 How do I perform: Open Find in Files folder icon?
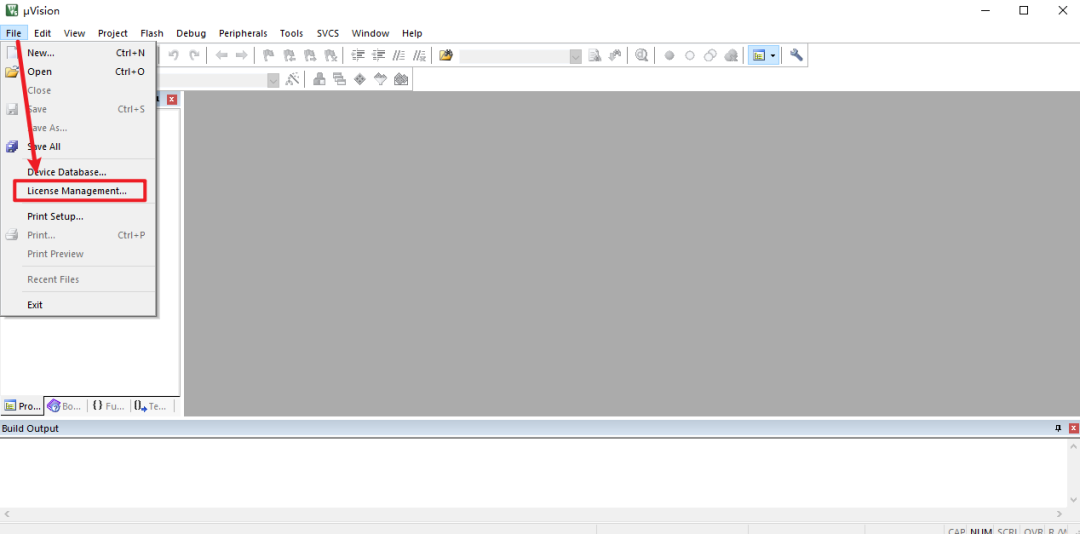pyautogui.click(x=446, y=55)
